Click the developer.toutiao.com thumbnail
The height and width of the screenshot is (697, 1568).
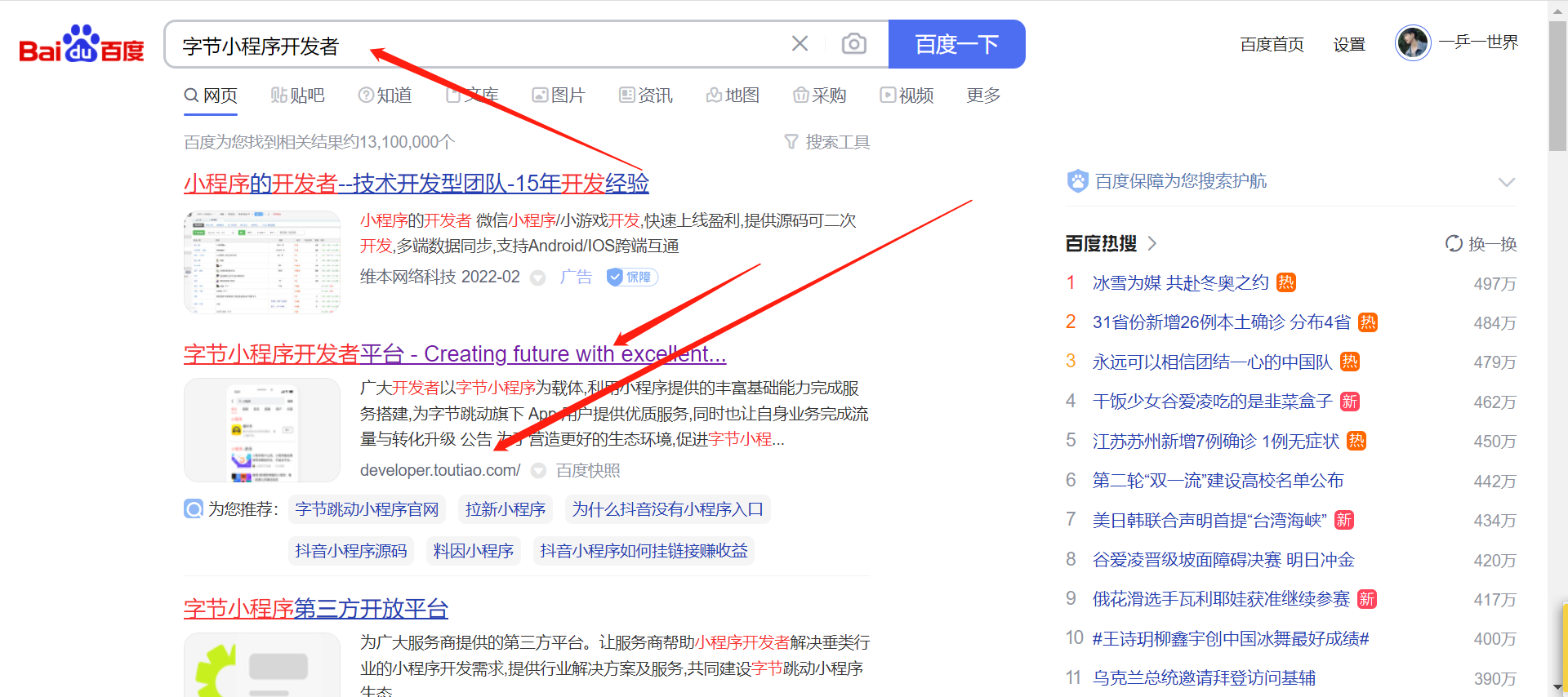tap(262, 429)
